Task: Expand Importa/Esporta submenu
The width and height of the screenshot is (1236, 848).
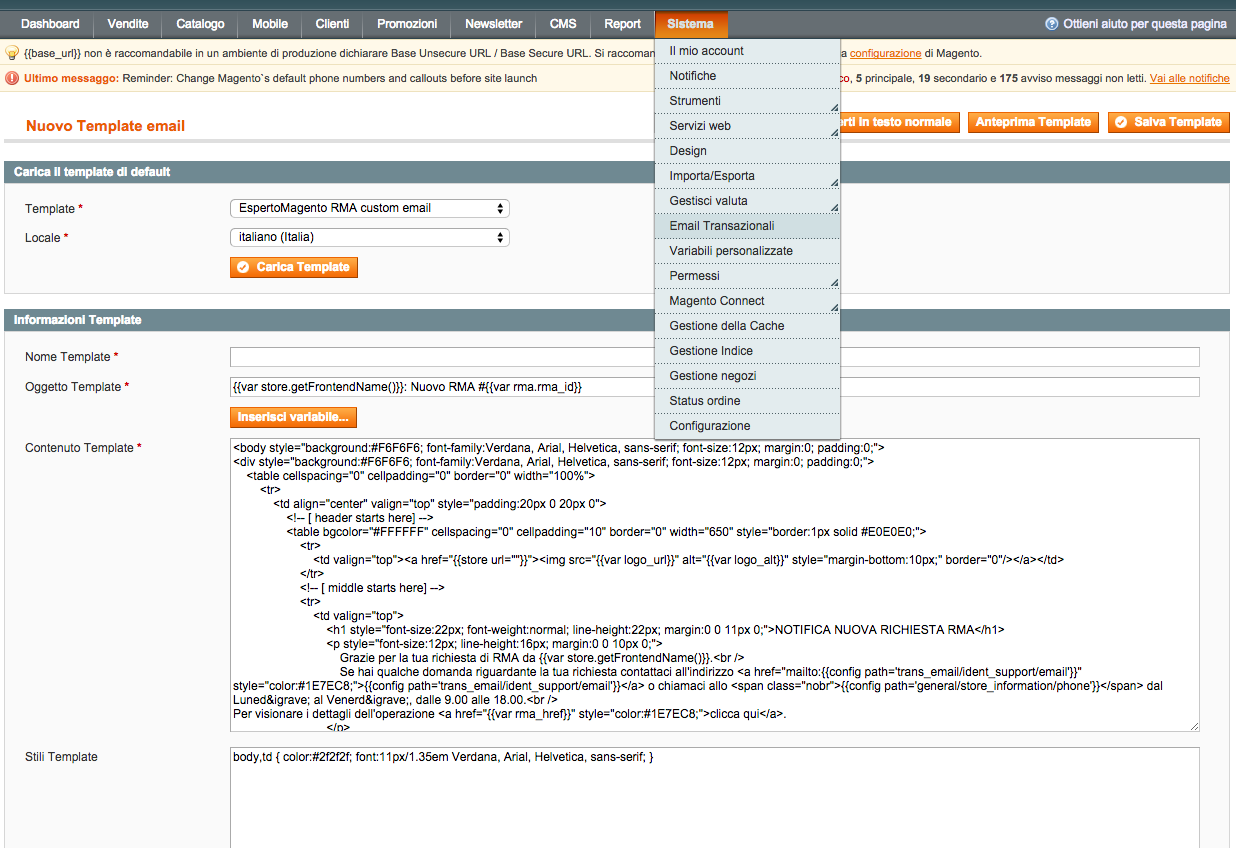Action: pos(747,176)
